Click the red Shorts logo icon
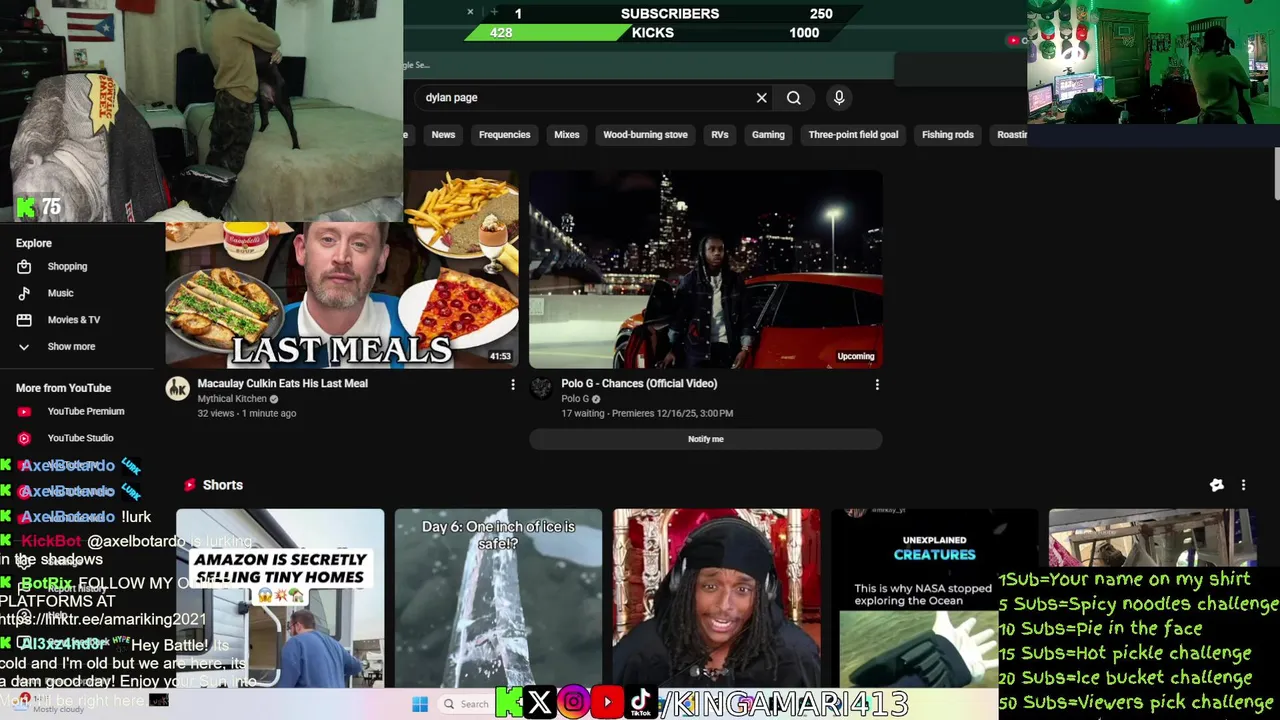Screen dimensions: 1280x720 pos(189,485)
